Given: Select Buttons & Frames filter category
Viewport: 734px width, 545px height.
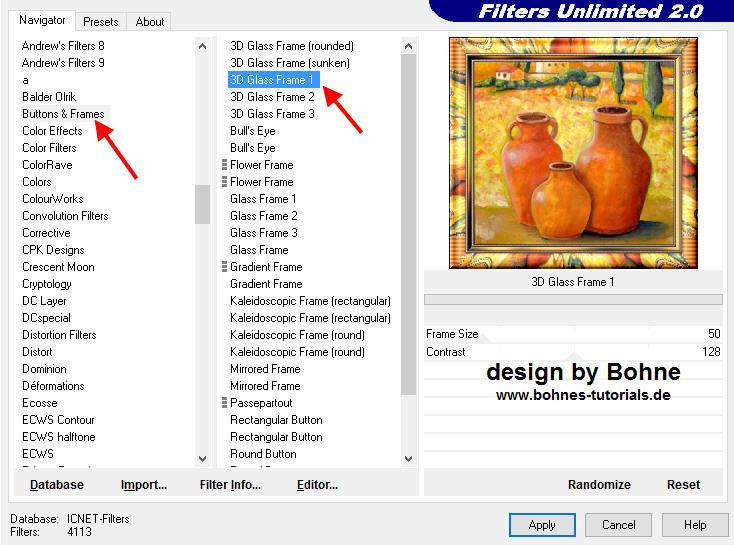Looking at the screenshot, I should point(63,114).
